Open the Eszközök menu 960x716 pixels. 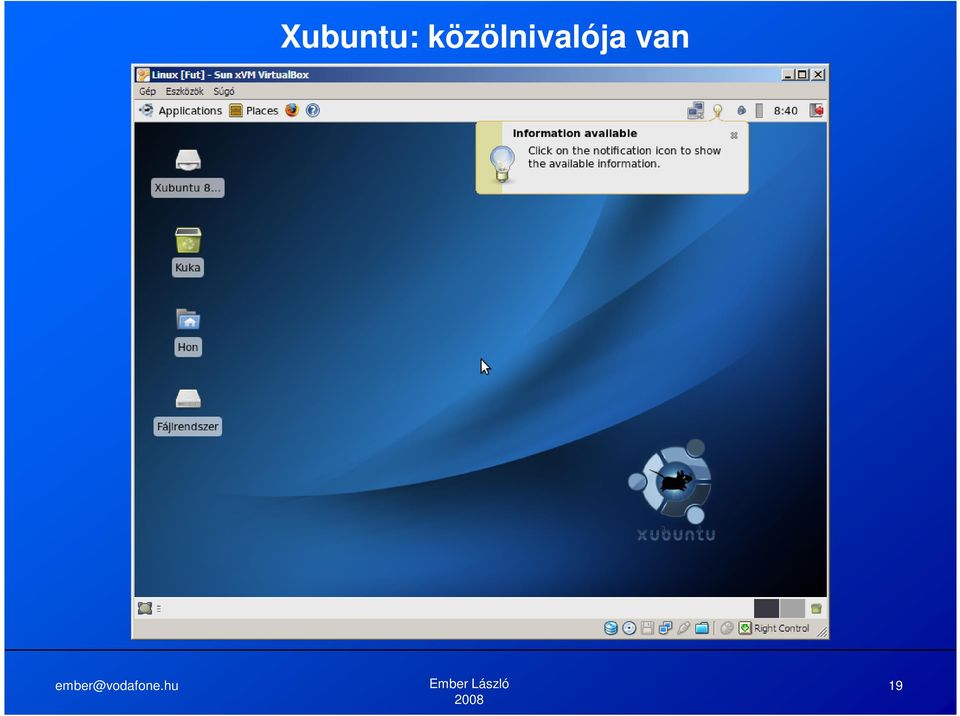coord(184,91)
